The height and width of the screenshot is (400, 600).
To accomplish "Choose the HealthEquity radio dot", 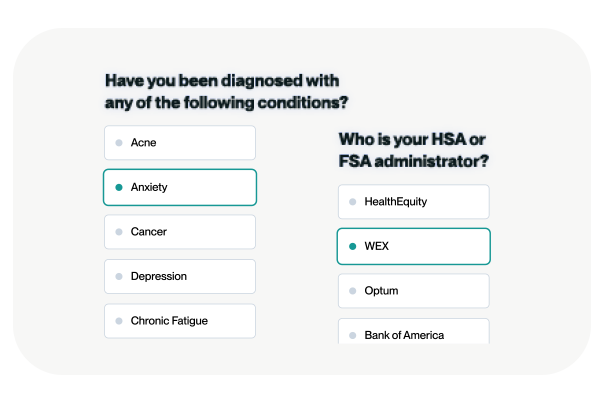I will pyautogui.click(x=352, y=202).
